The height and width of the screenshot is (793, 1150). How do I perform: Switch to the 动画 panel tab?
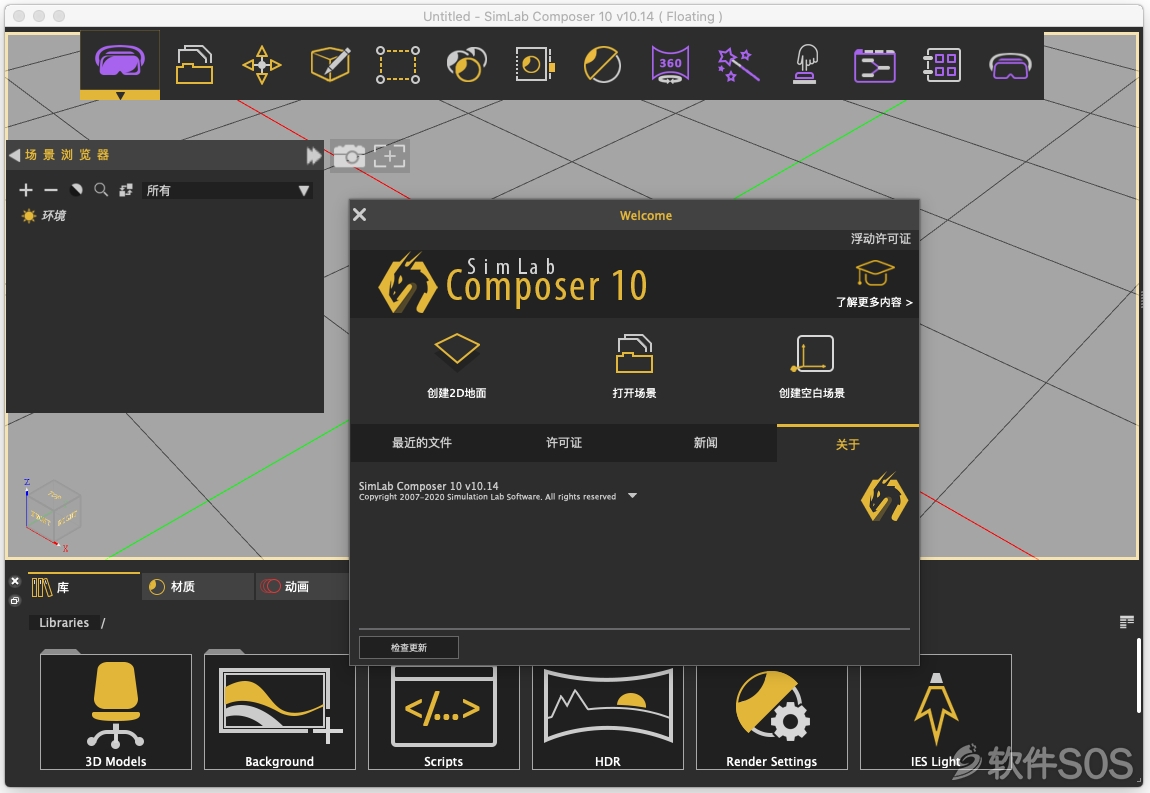[303, 587]
